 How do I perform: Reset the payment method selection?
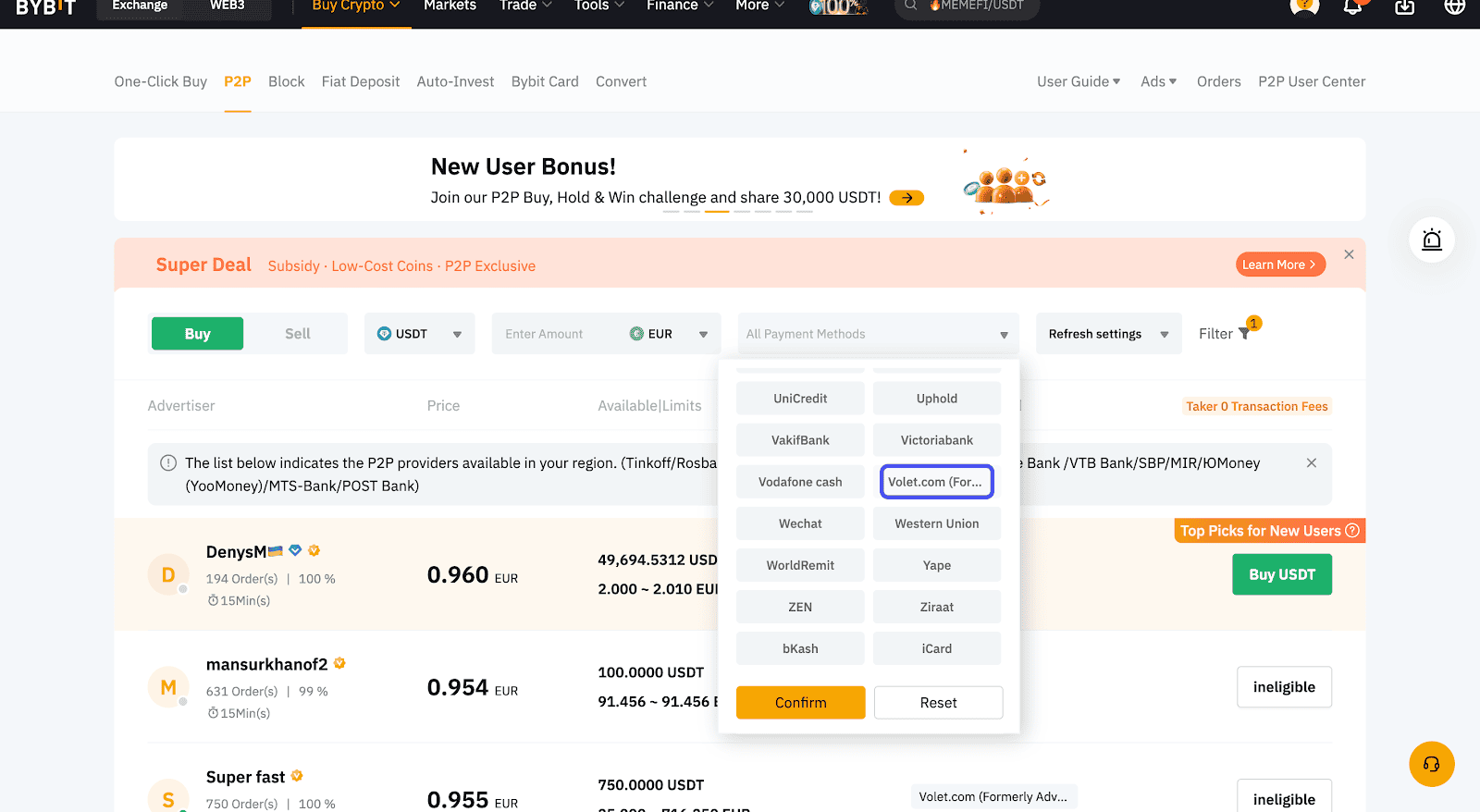(x=938, y=703)
